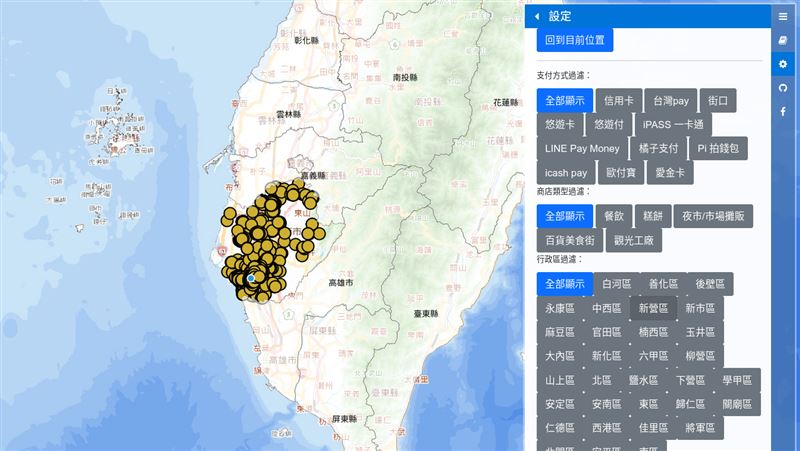Filter payment by 橘子支付
The height and width of the screenshot is (451, 800).
click(658, 148)
